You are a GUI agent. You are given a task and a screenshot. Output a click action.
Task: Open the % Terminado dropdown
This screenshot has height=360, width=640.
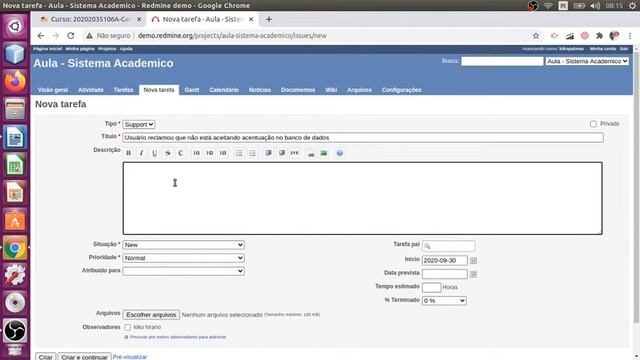444,300
